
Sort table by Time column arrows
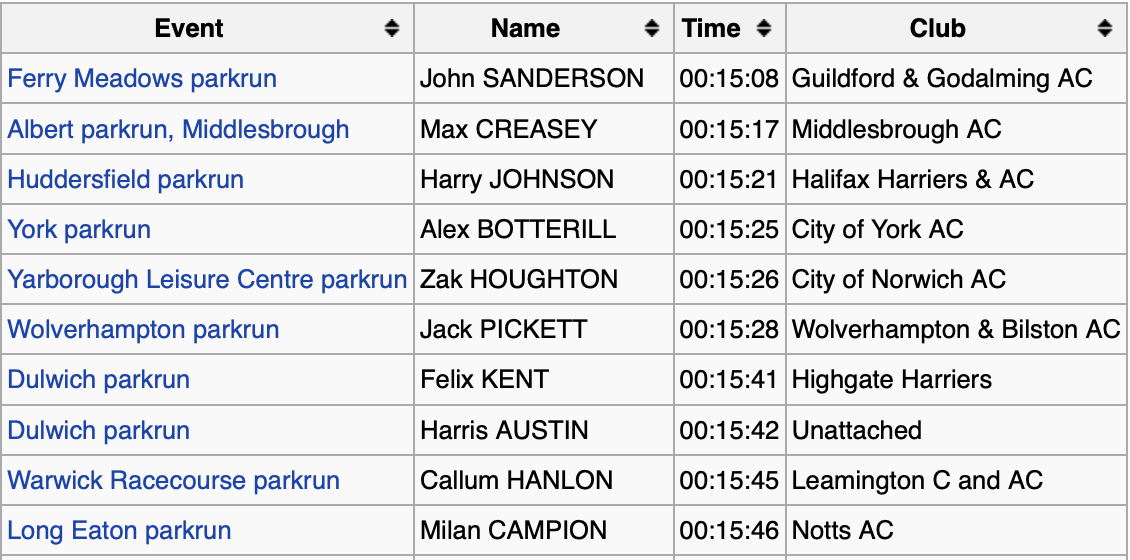[764, 28]
